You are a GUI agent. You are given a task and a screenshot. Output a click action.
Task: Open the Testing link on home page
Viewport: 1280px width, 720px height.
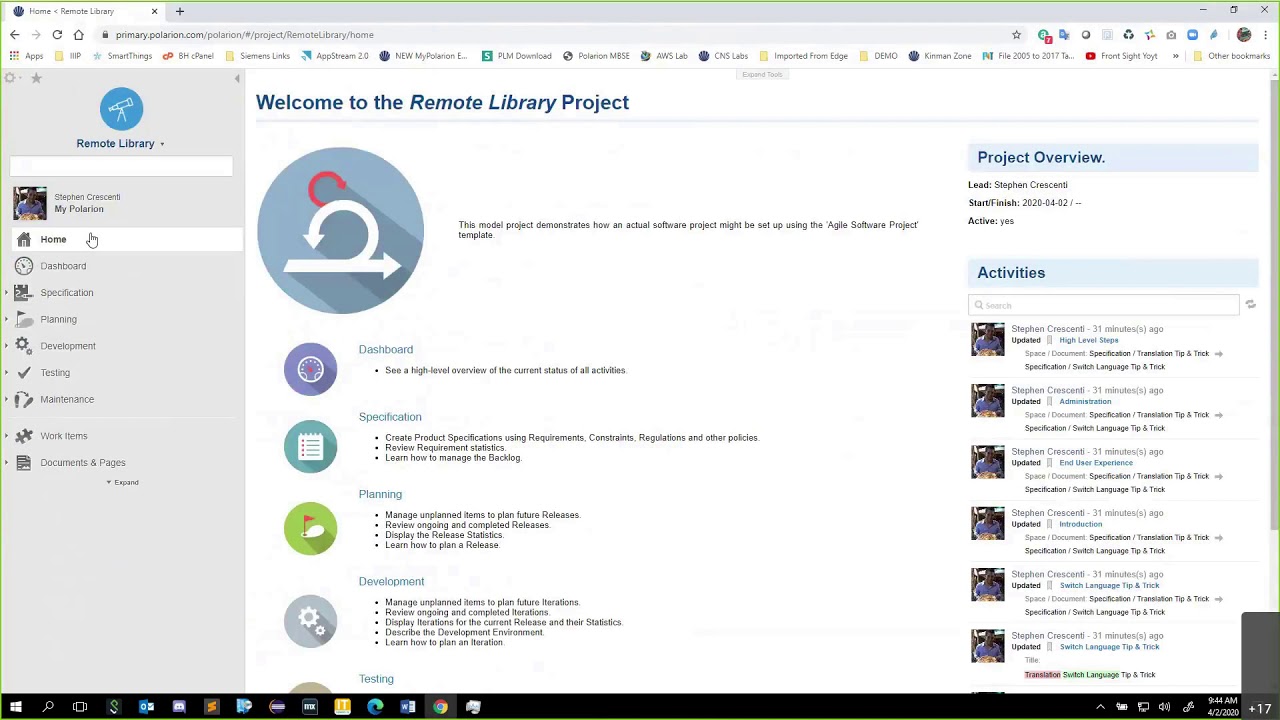[x=376, y=679]
